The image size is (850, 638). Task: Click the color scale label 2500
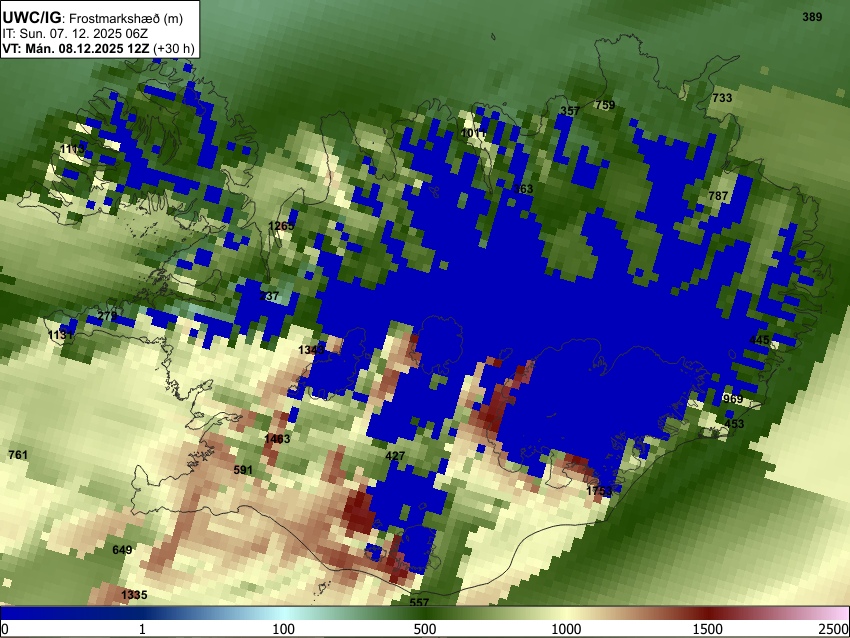pyautogui.click(x=834, y=629)
